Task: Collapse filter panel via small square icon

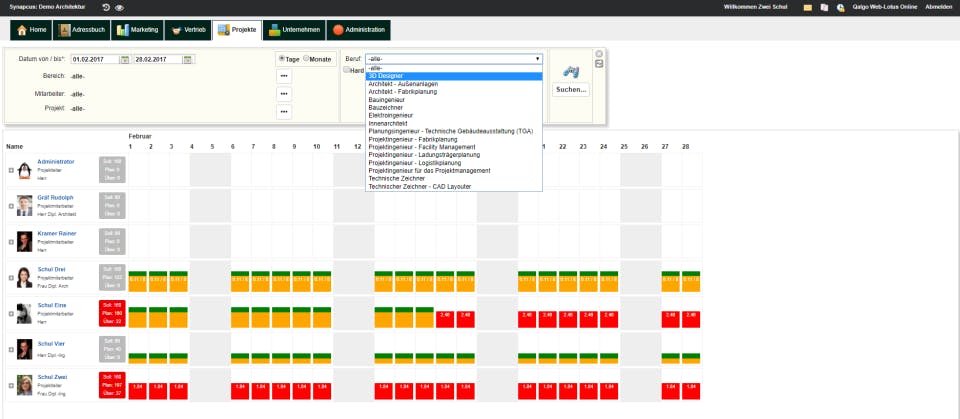Action: click(599, 64)
